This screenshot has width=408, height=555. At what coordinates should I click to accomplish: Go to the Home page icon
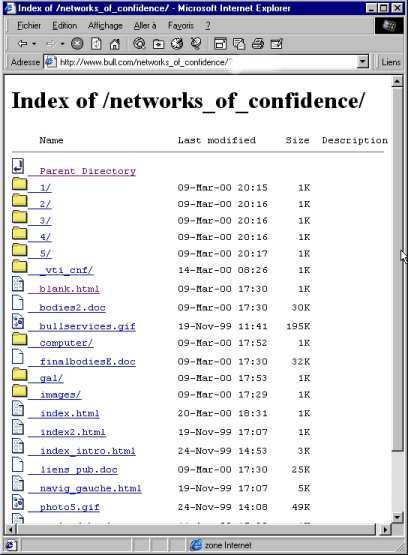(115, 44)
